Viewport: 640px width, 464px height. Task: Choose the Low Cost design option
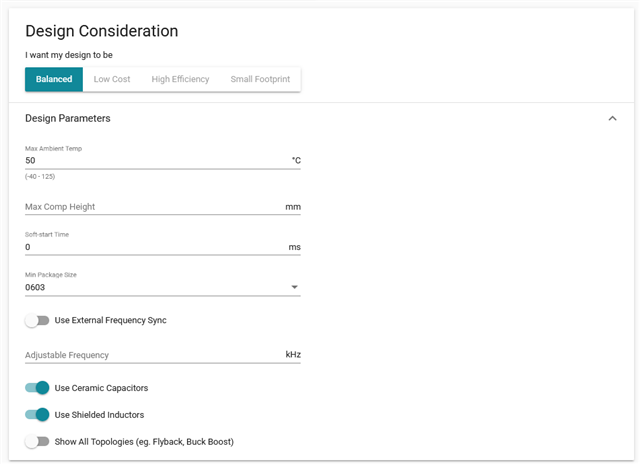(x=112, y=79)
